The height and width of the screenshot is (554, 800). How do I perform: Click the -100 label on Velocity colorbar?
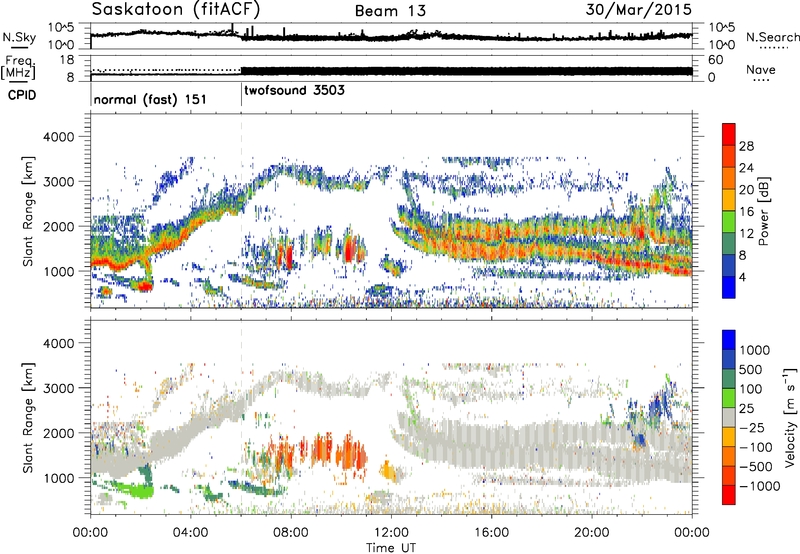(x=756, y=447)
